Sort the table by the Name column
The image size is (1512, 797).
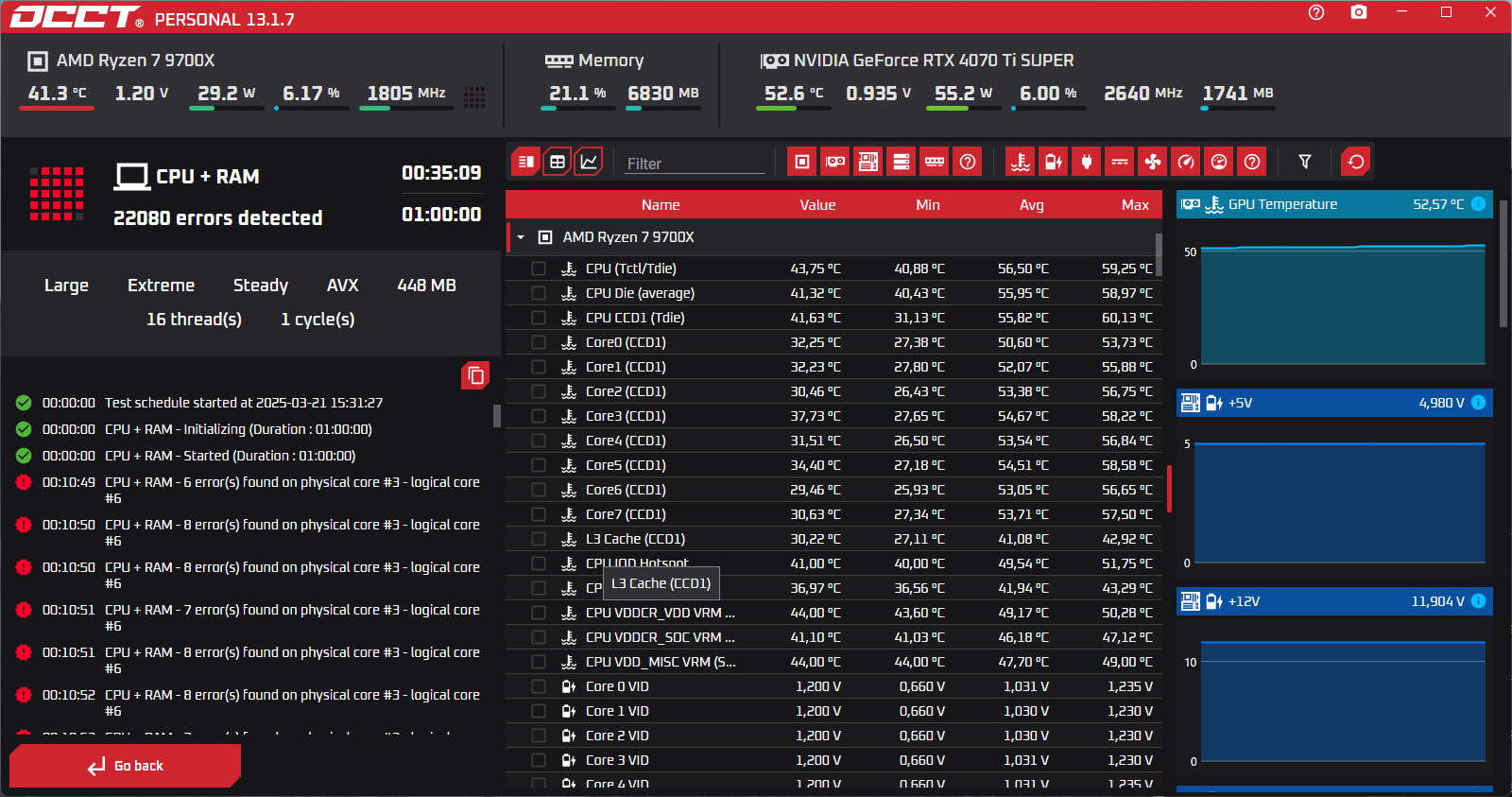[661, 205]
